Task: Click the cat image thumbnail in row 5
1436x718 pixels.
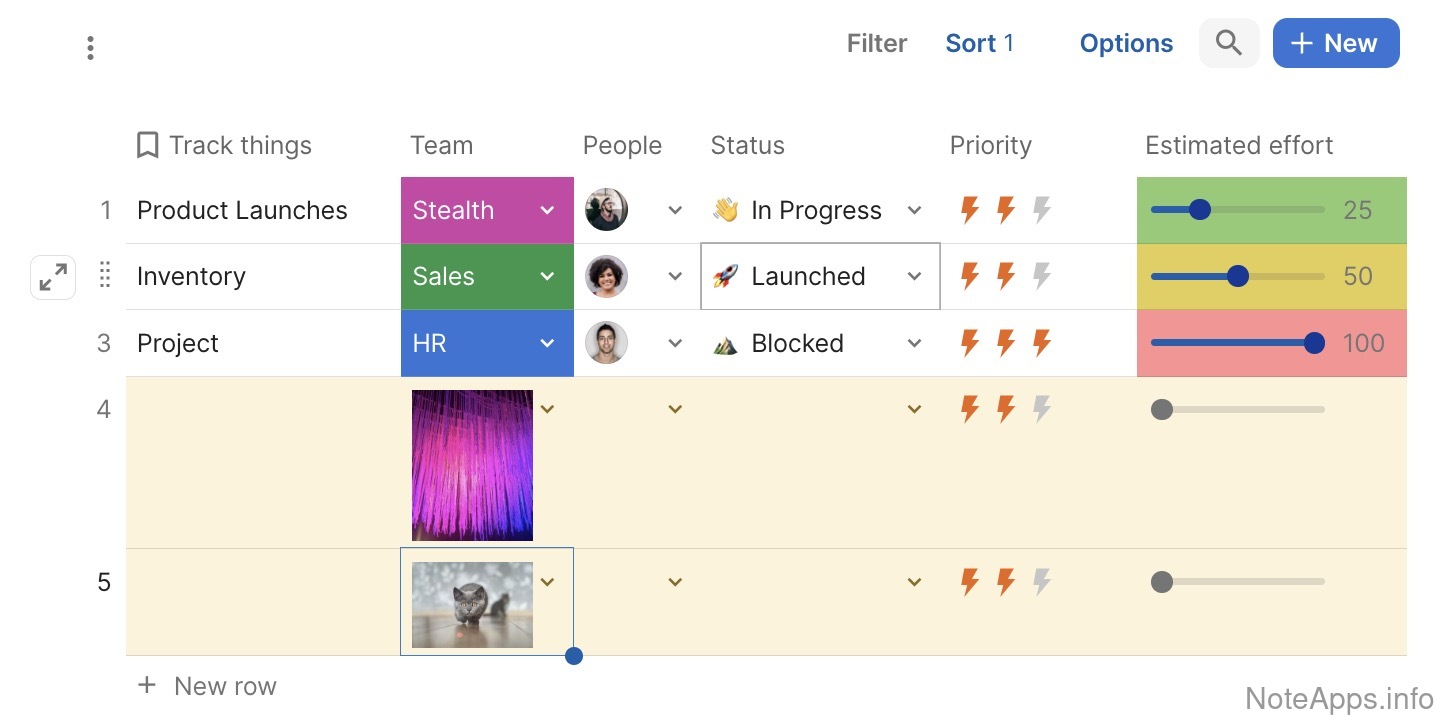Action: 472,604
